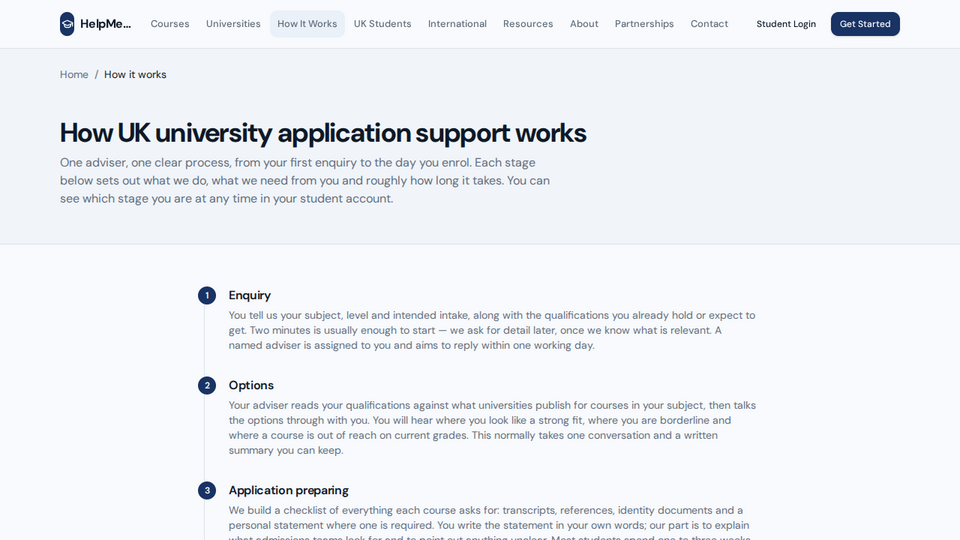This screenshot has height=540, width=960.
Task: Click the paragraph starting 'We build a checklist'
Action: (x=492, y=522)
